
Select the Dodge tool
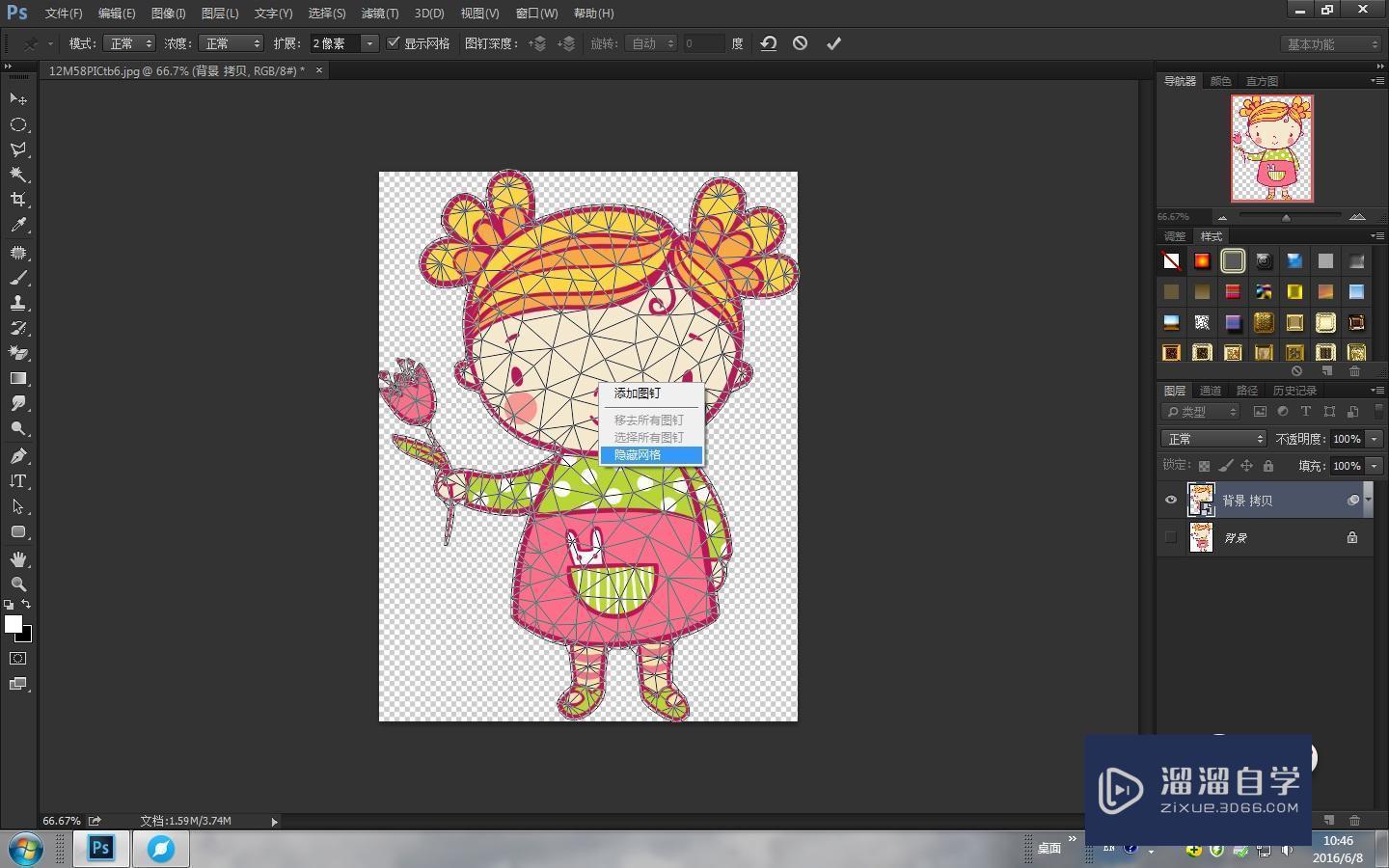tap(17, 428)
